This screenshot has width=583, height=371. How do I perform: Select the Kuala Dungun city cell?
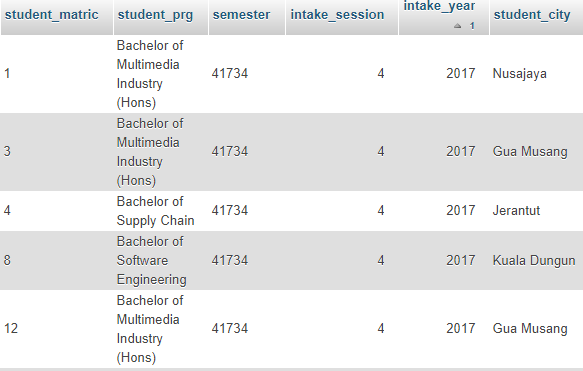click(x=534, y=261)
